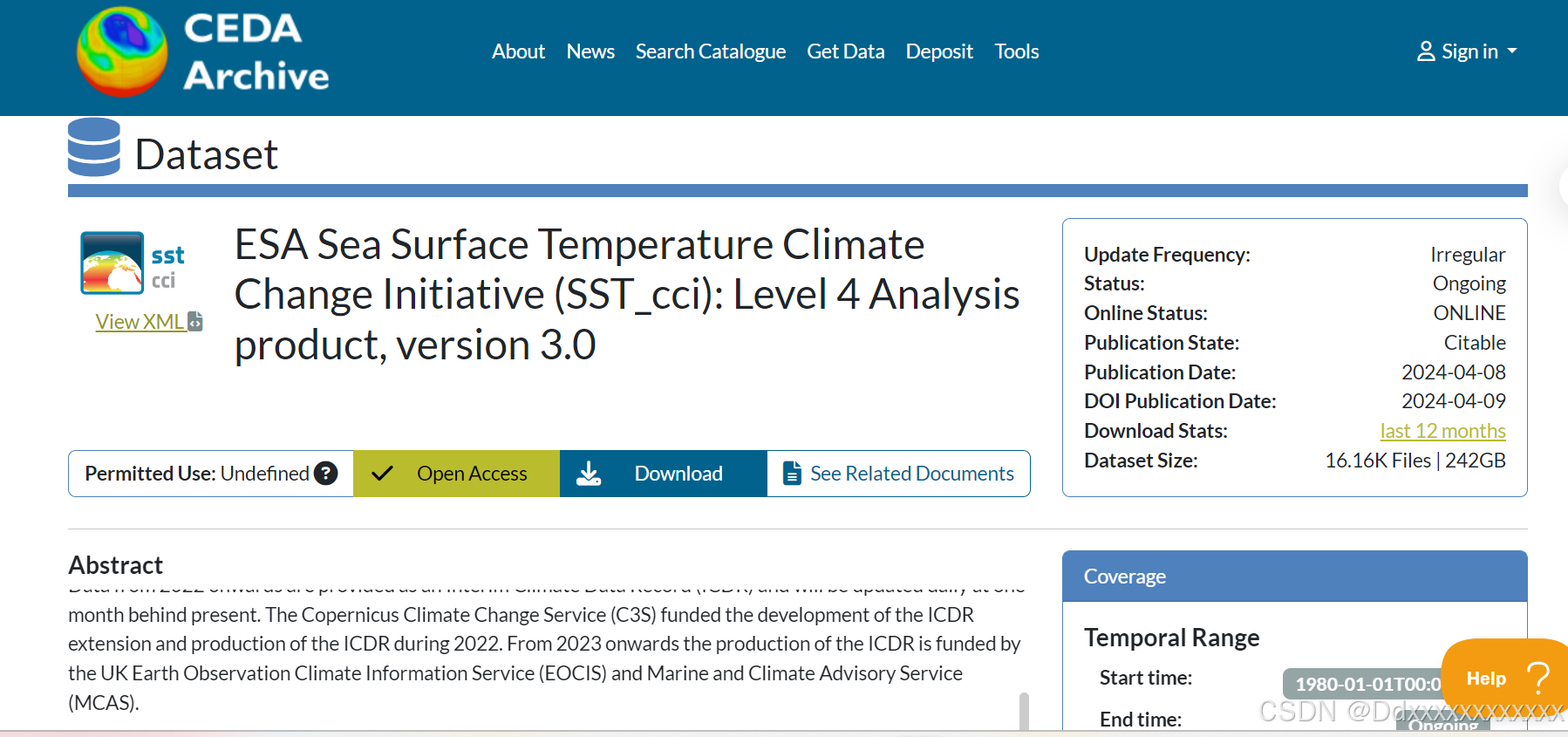The height and width of the screenshot is (737, 1568).
Task: Click the user profile icon
Action: pos(1426,51)
